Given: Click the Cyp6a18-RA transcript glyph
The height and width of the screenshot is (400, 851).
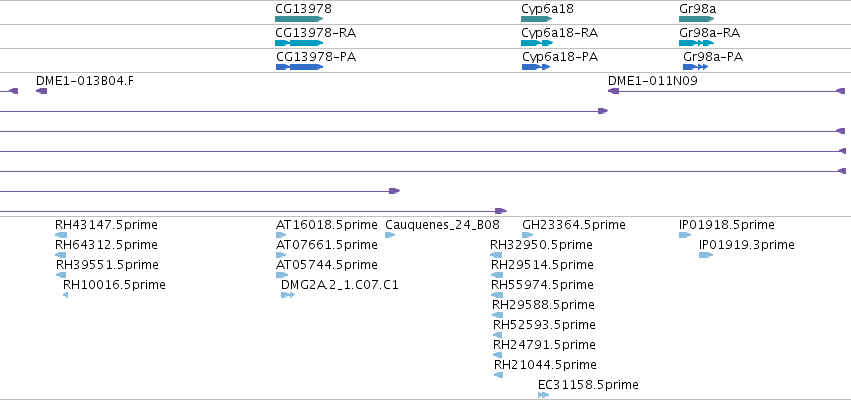Looking at the screenshot, I should [x=537, y=43].
